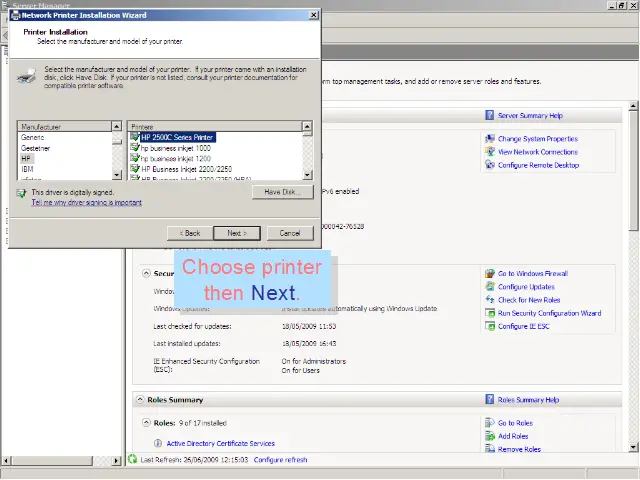
Task: Click the digitally signed driver shield icon
Action: coord(22,193)
